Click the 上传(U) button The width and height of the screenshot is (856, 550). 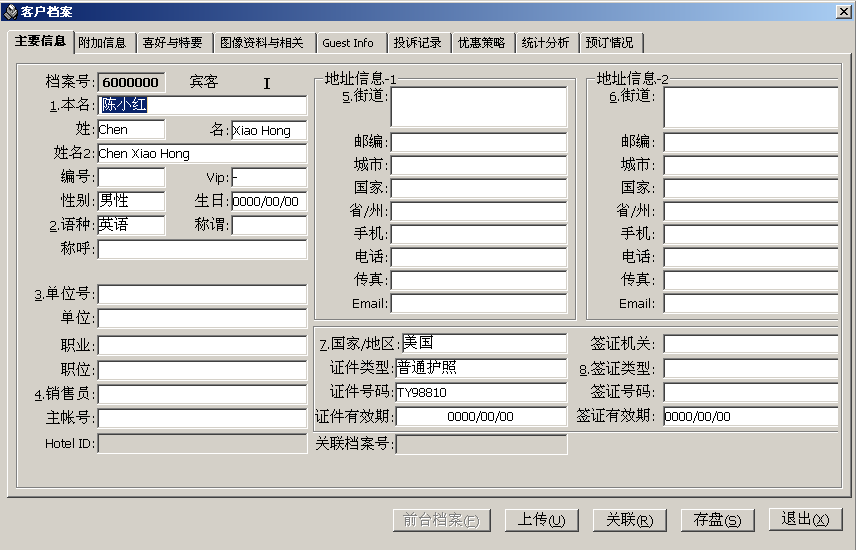(541, 520)
